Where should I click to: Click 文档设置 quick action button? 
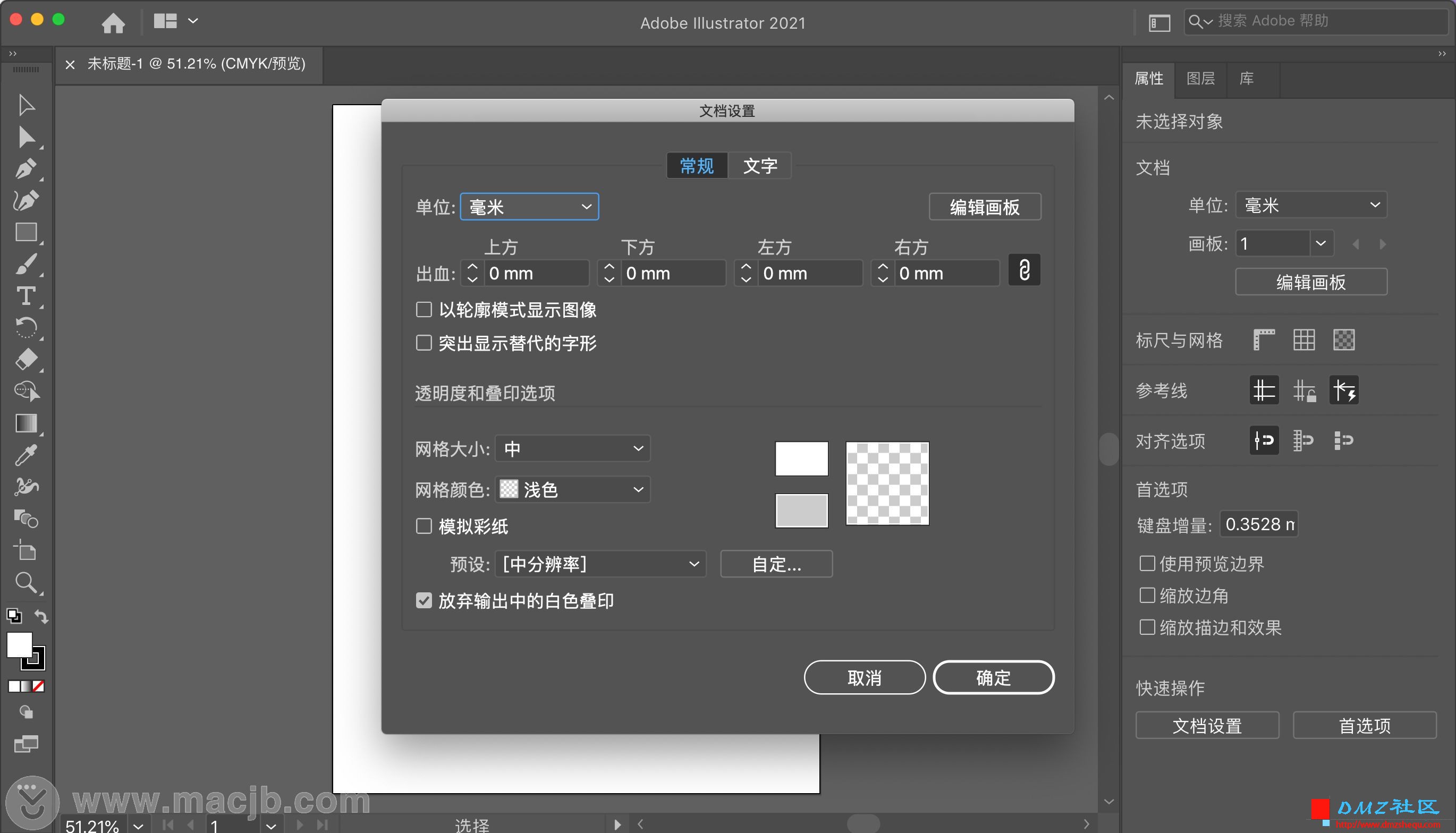point(1207,726)
